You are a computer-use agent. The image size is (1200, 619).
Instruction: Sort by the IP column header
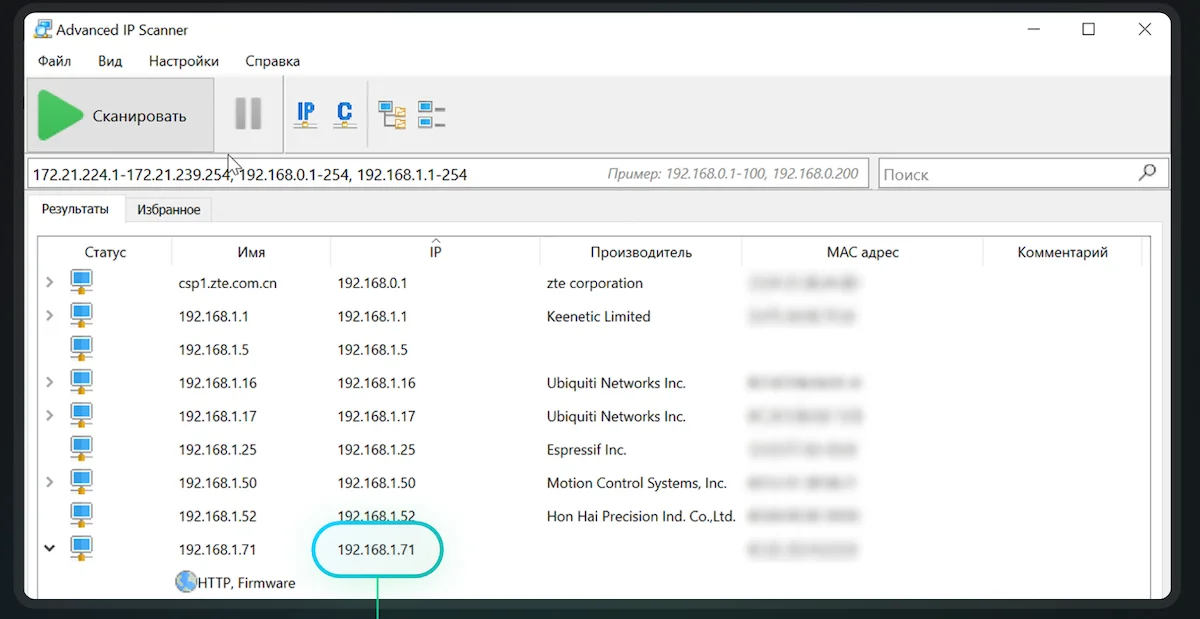pyautogui.click(x=435, y=252)
